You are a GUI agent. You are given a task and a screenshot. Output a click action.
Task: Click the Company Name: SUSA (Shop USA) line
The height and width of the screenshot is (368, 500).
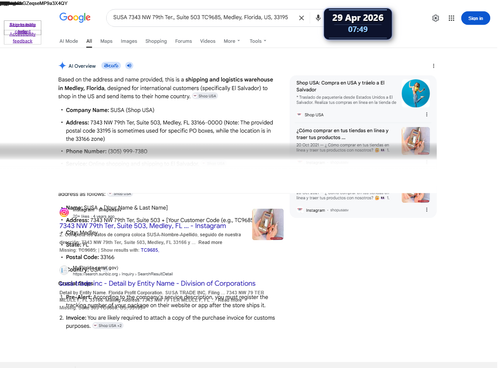point(110,110)
